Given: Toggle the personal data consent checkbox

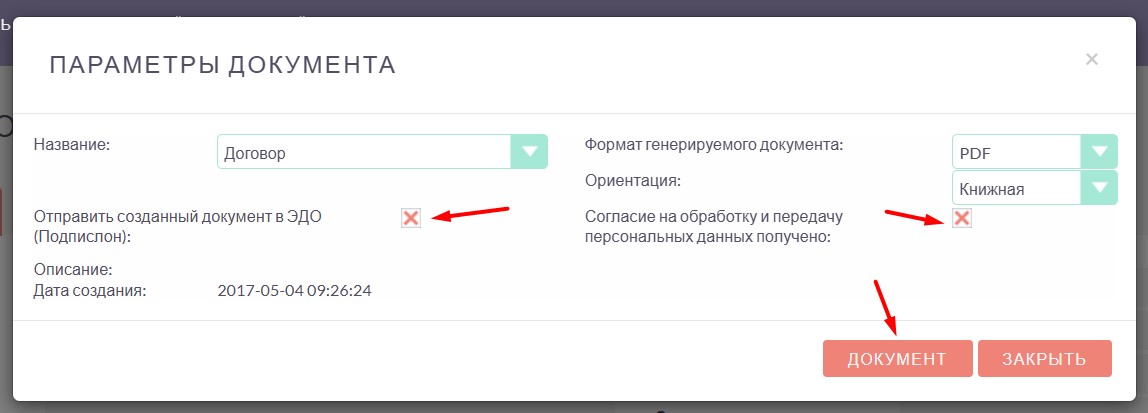Looking at the screenshot, I should pyautogui.click(x=962, y=217).
